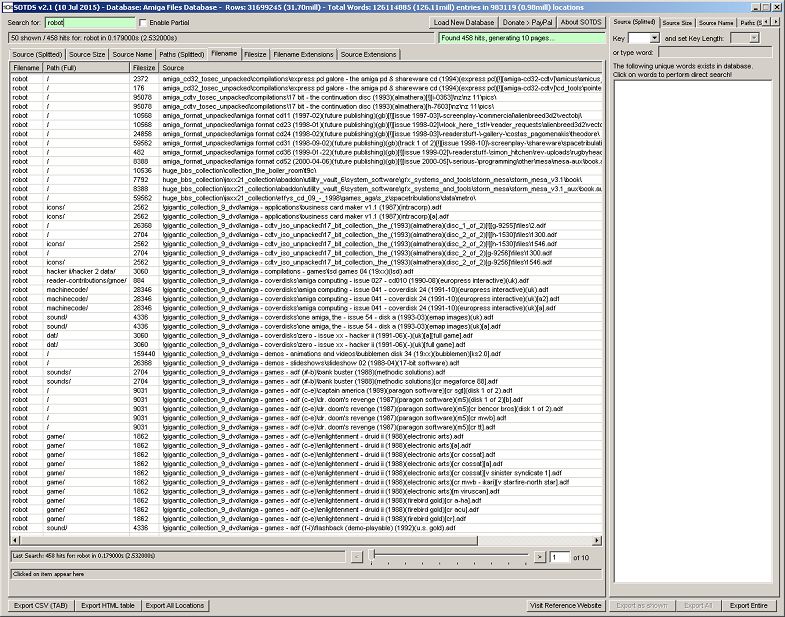This screenshot has height=617, width=785.
Task: Go to next results page arrow
Action: 540,556
